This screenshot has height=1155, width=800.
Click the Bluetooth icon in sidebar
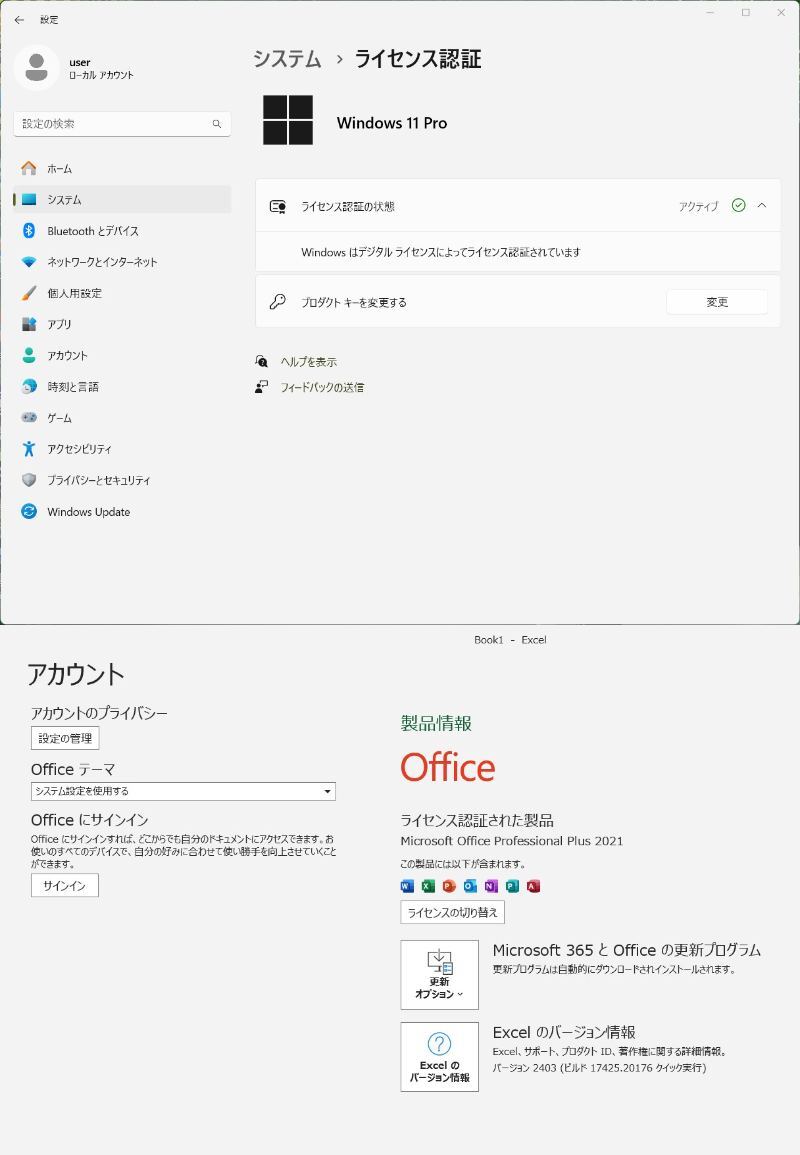click(29, 231)
